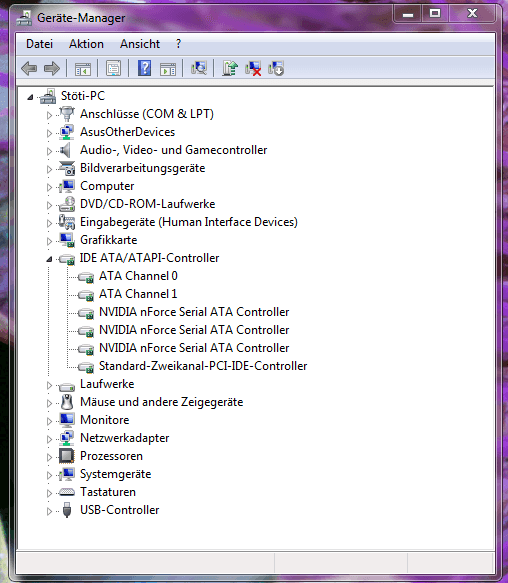Click the mouse icon beside Mäuse und andere Zeigegeräte
This screenshot has height=583, width=508.
click(67, 402)
